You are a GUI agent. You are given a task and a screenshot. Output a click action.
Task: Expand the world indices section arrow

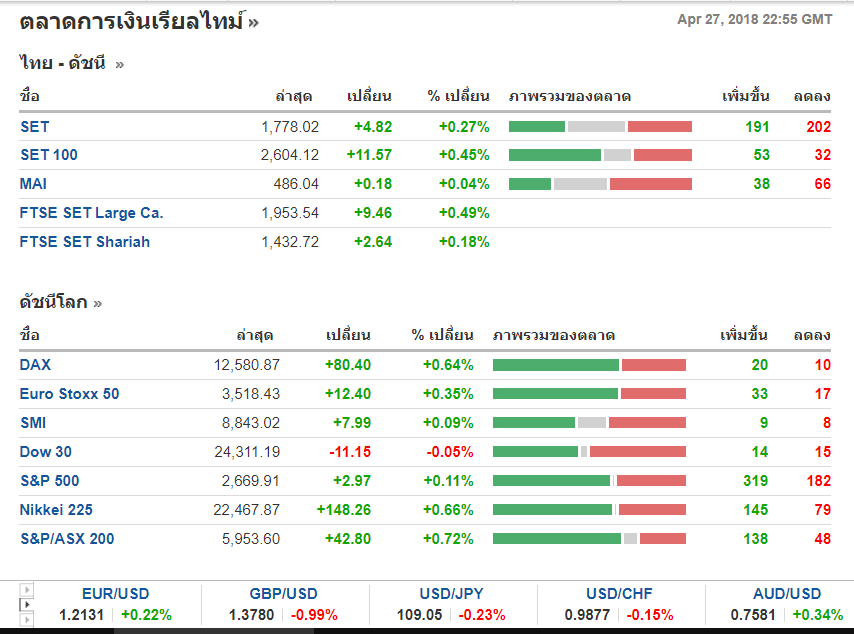click(x=98, y=302)
